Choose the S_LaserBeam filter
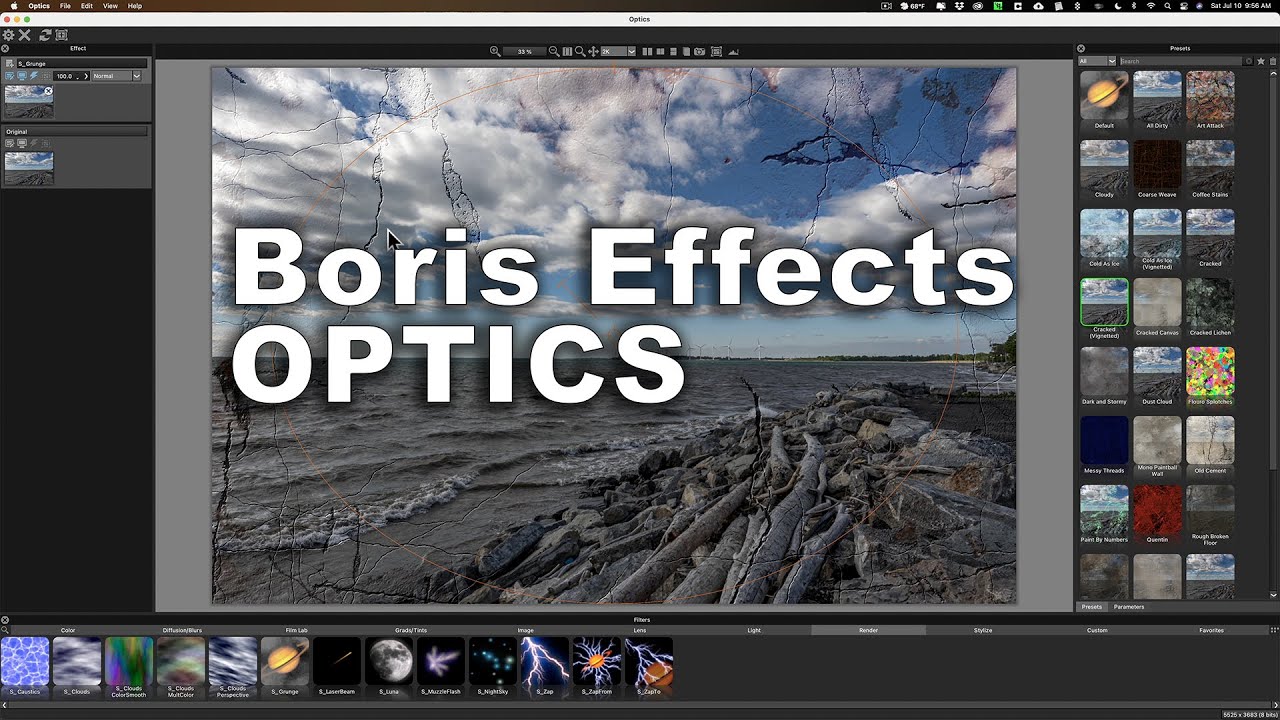1280x720 pixels. tap(337, 667)
